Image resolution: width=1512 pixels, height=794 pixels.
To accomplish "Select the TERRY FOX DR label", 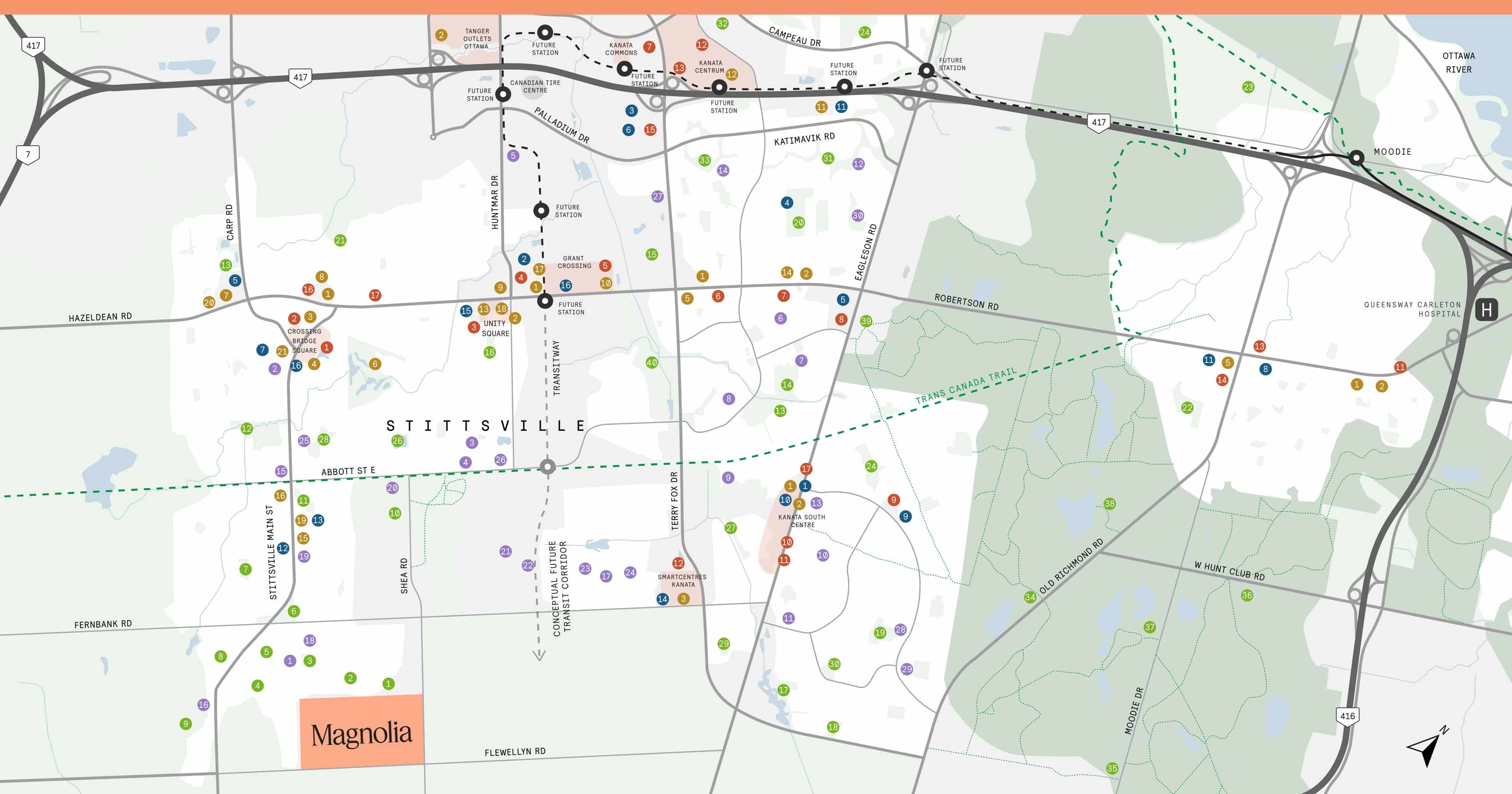I will (x=675, y=501).
